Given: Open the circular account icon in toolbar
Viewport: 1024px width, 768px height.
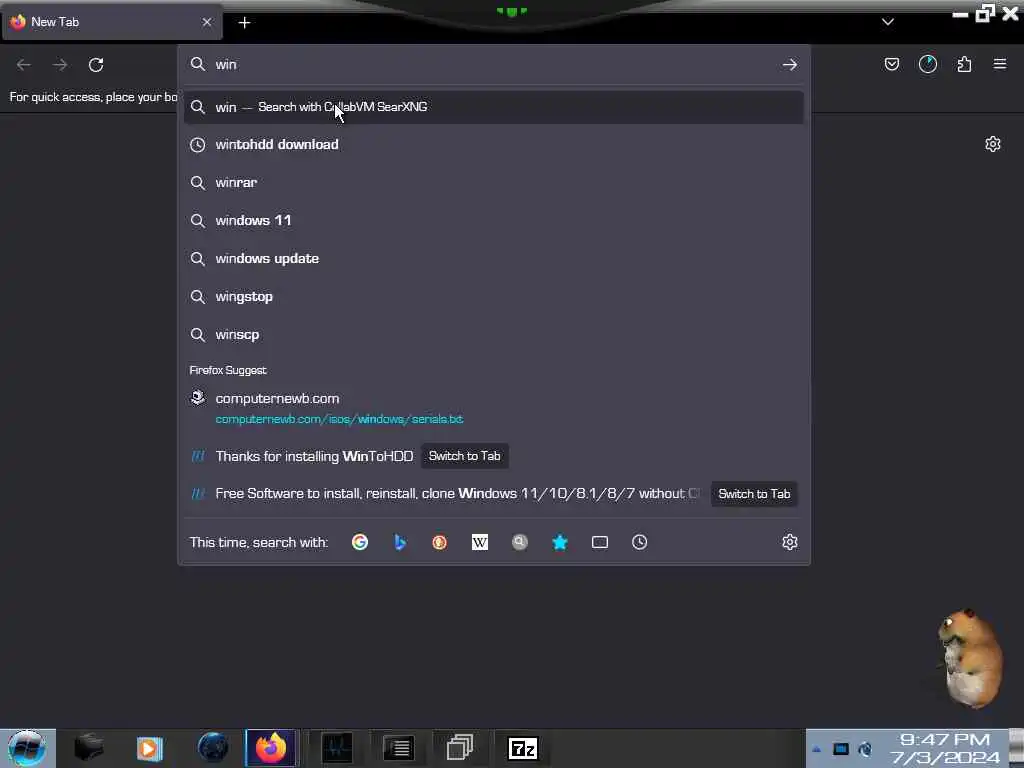Looking at the screenshot, I should coord(928,64).
